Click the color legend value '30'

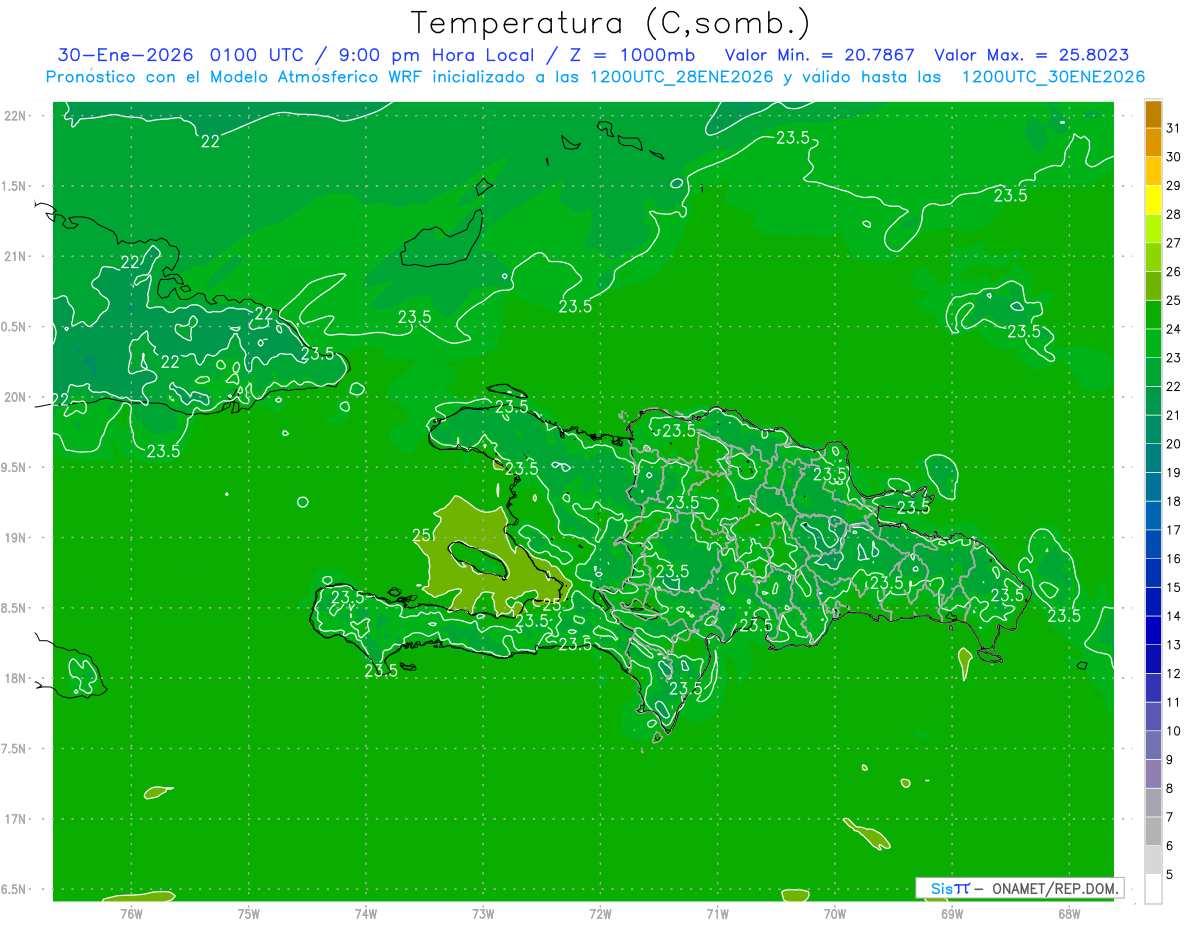1173,157
